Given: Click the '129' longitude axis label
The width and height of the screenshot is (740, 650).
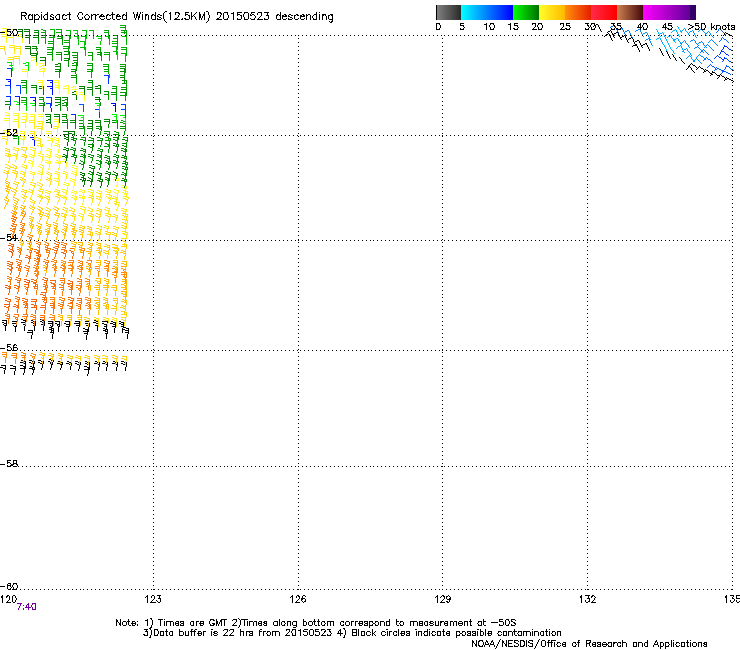Looking at the screenshot, I should coord(443,599).
